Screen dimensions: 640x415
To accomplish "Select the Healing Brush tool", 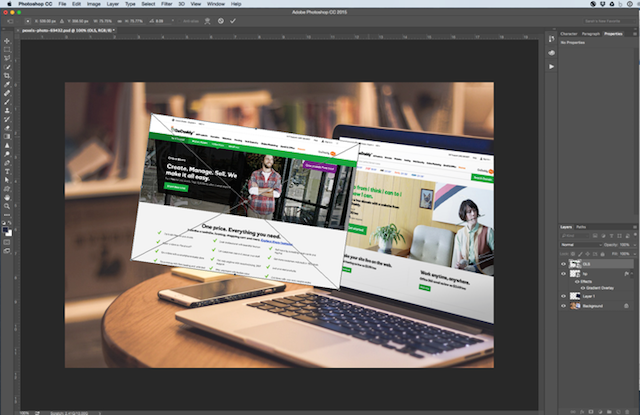I will click(7, 93).
